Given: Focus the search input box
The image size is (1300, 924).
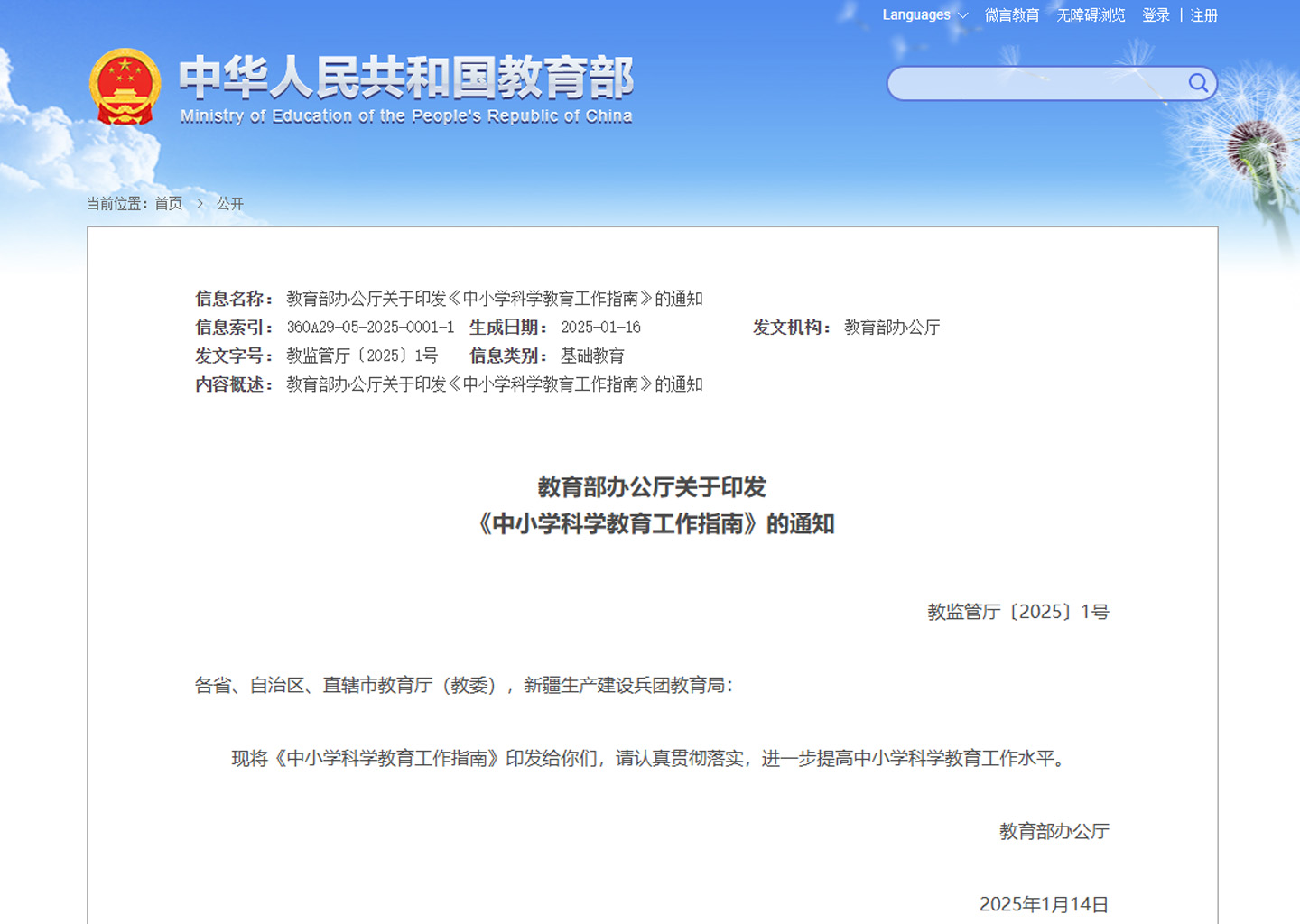Looking at the screenshot, I should pyautogui.click(x=1038, y=84).
